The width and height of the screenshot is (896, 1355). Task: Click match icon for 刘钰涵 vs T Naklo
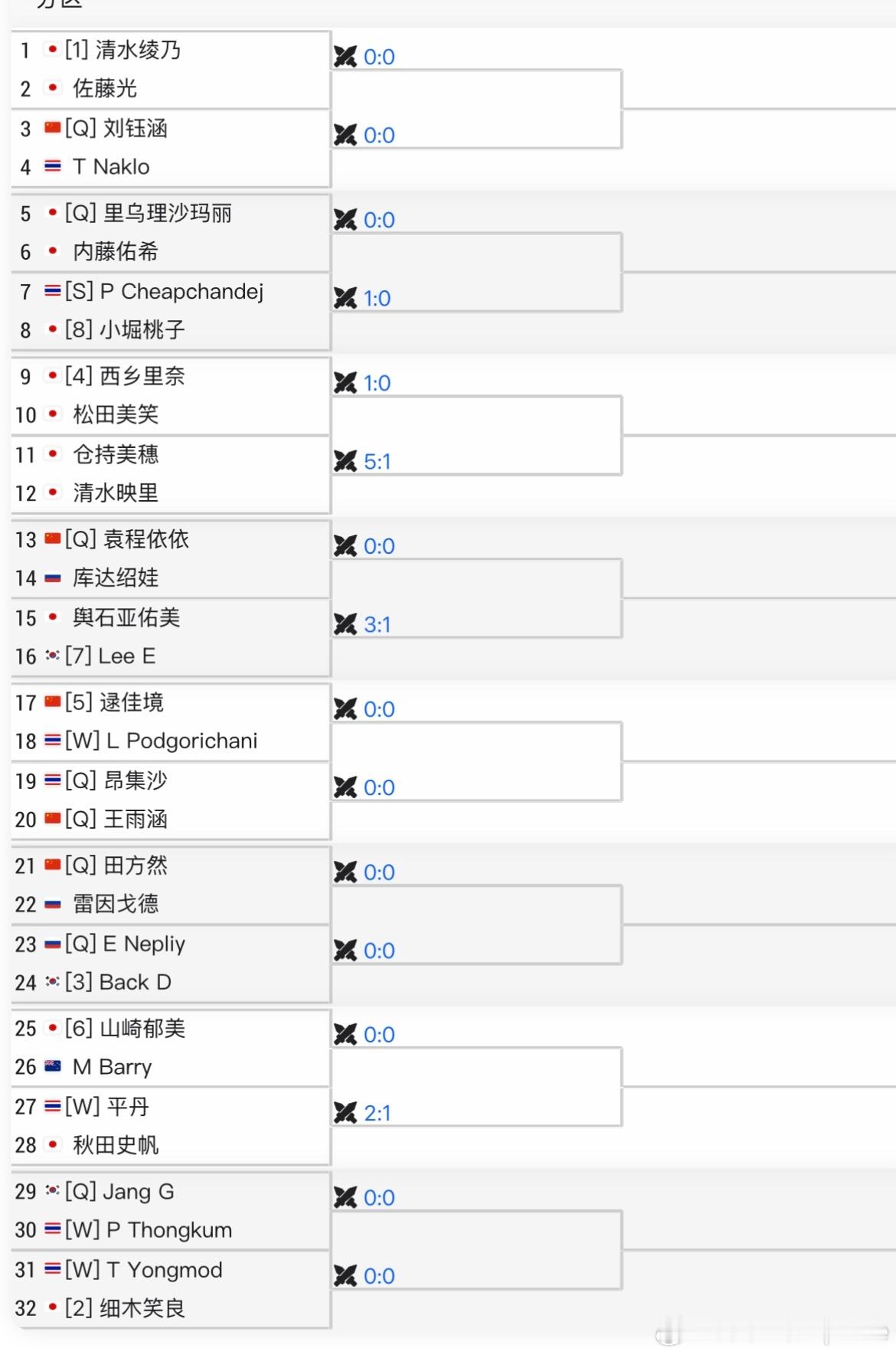tap(345, 135)
